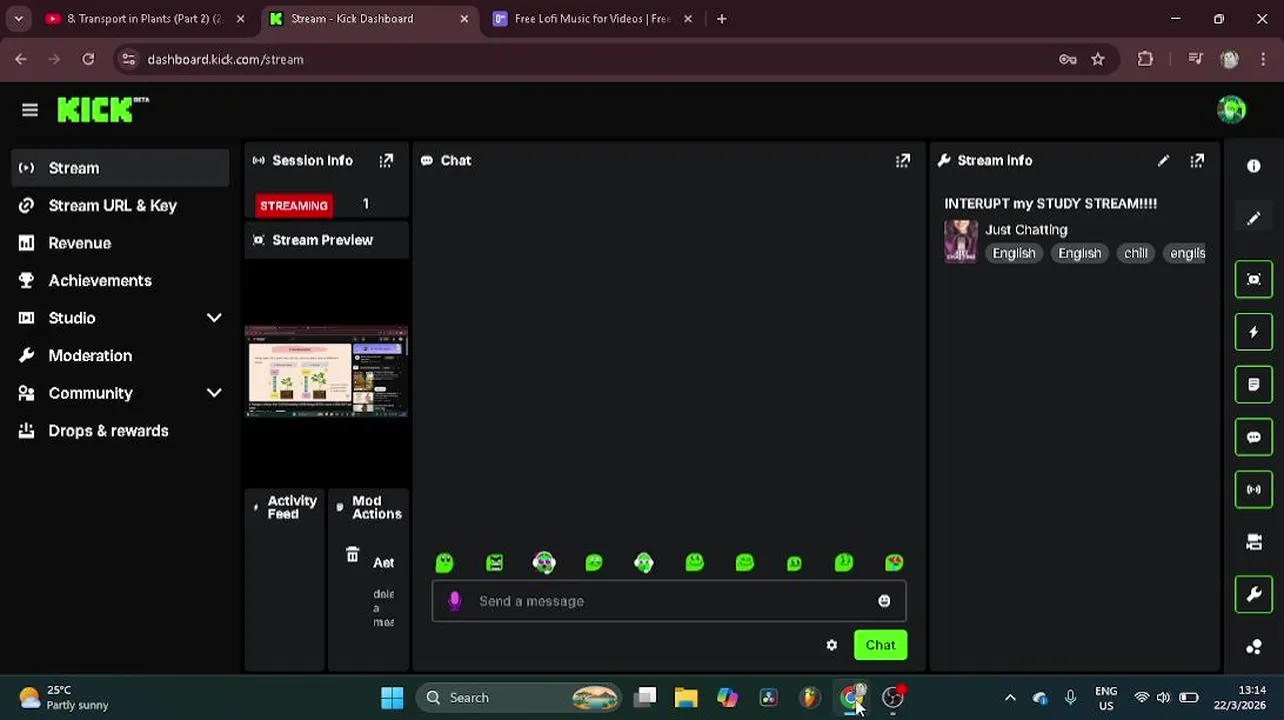
Task: Click the first English tag
Action: (1014, 253)
